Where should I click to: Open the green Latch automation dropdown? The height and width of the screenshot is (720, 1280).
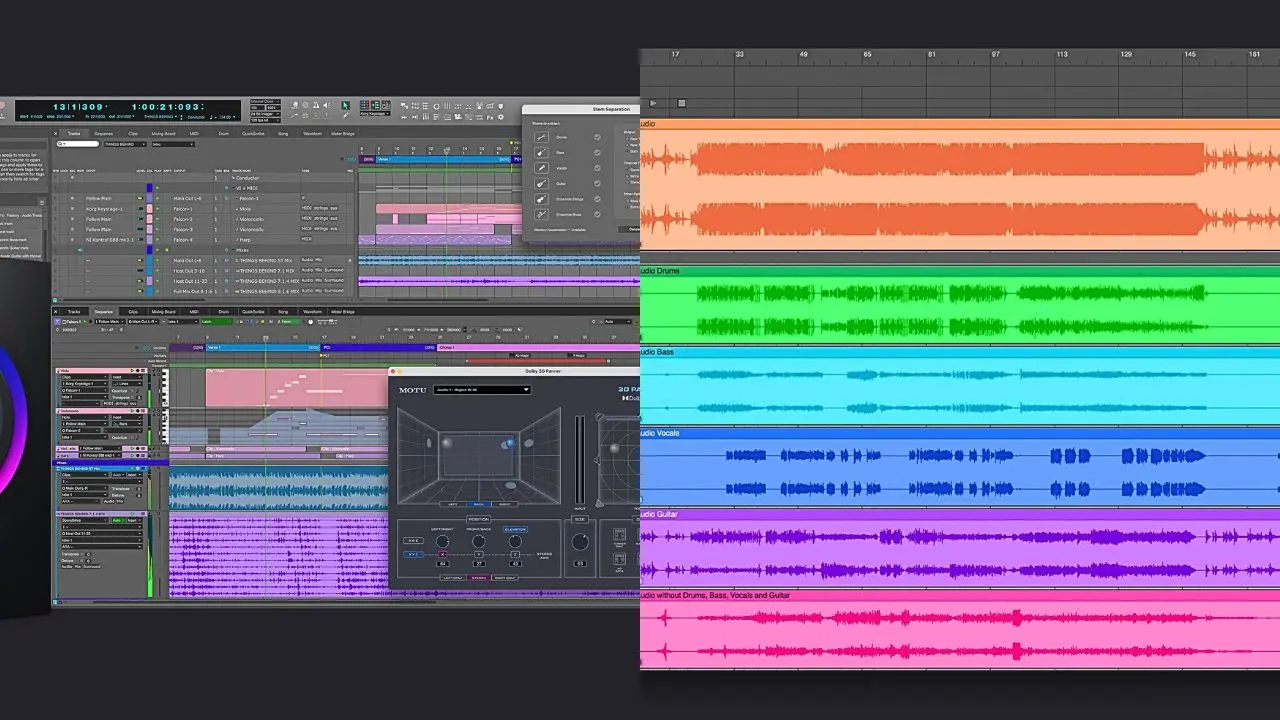click(x=217, y=321)
